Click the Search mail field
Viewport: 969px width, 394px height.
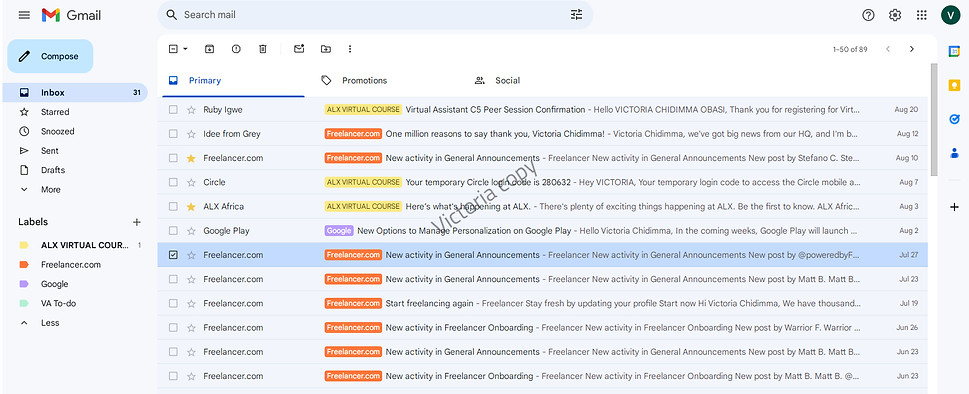click(x=374, y=15)
